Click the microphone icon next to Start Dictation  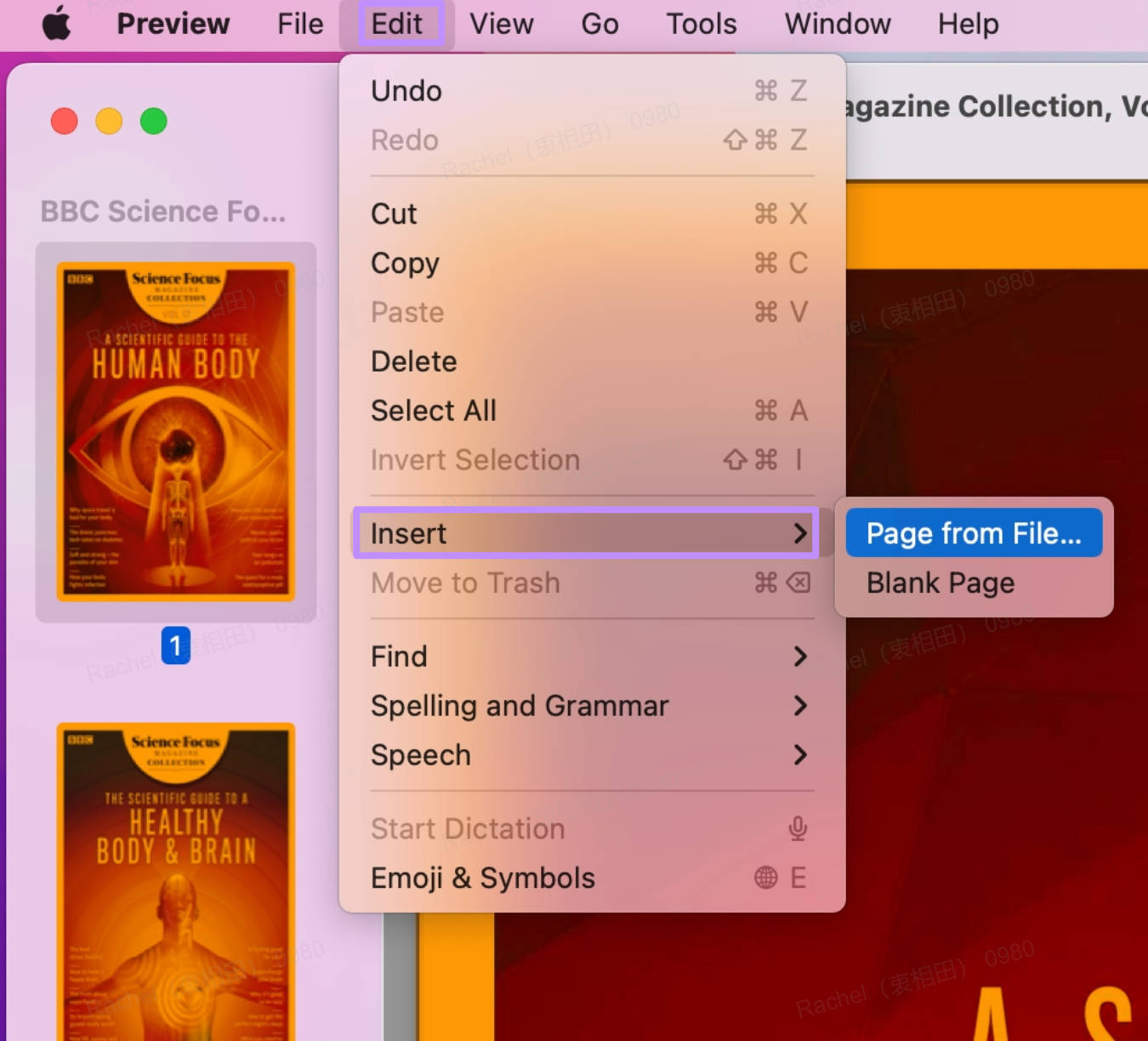[x=798, y=828]
